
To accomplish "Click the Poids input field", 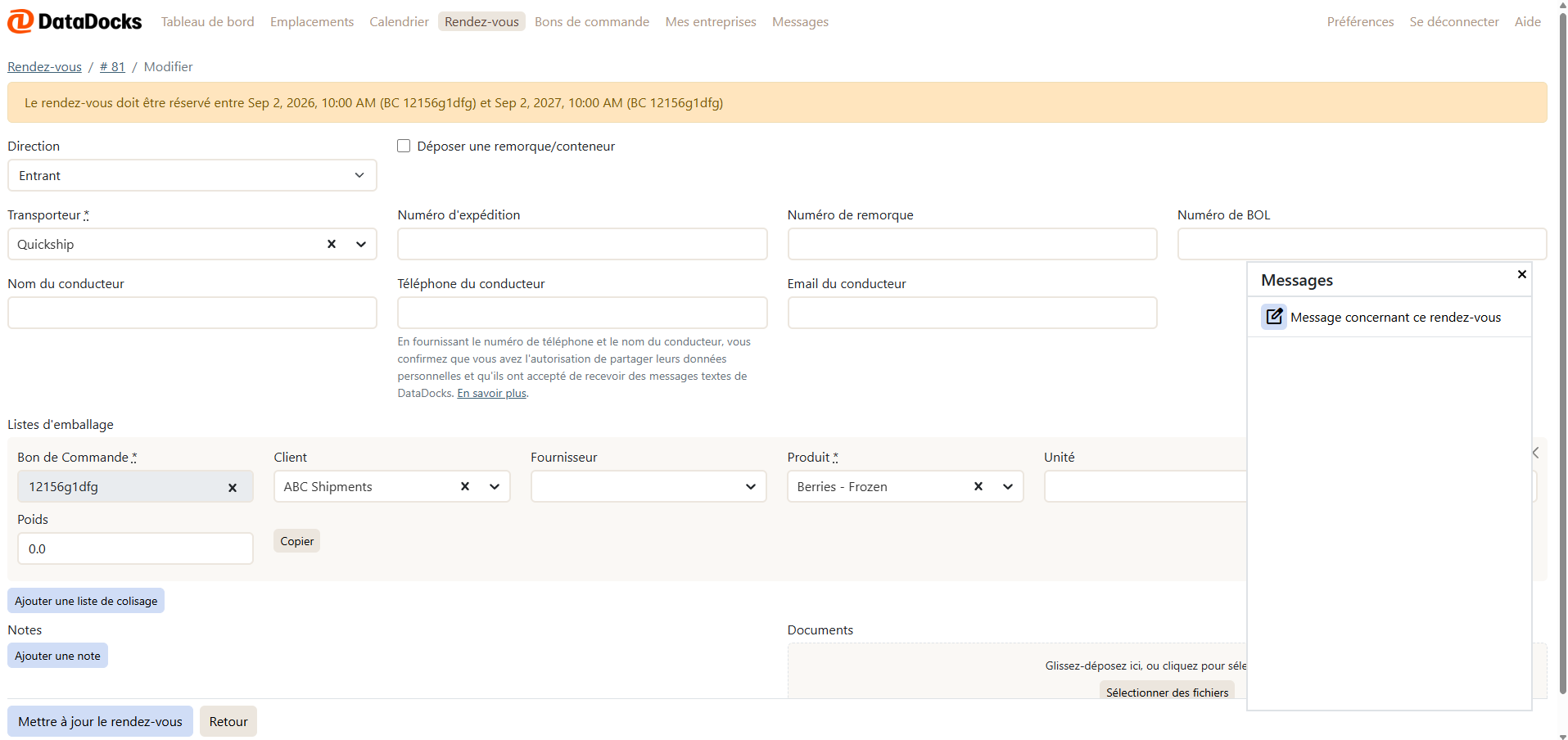I will tap(135, 548).
